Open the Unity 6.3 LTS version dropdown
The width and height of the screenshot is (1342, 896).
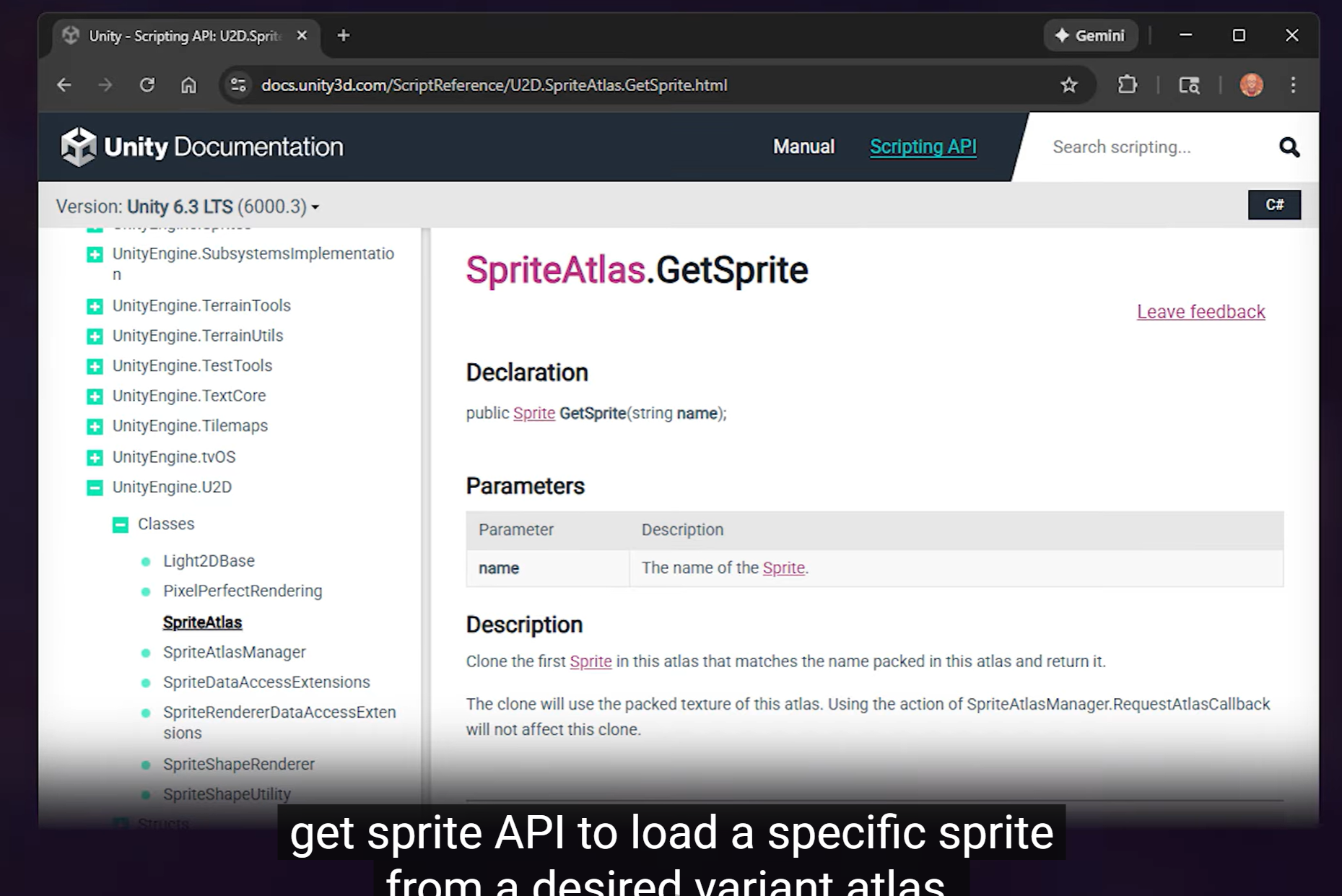(188, 206)
